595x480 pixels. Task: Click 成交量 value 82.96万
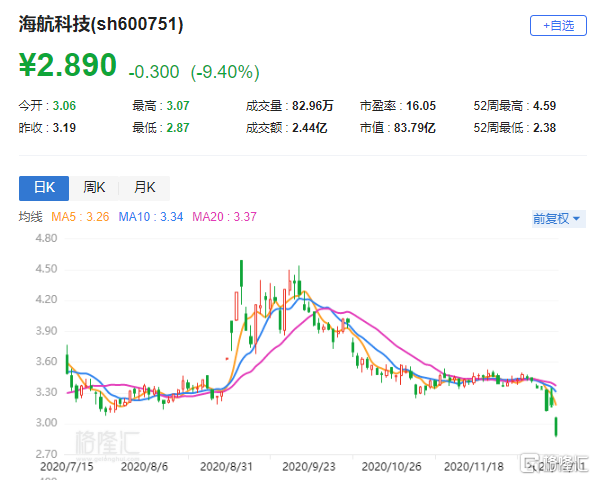(312, 105)
